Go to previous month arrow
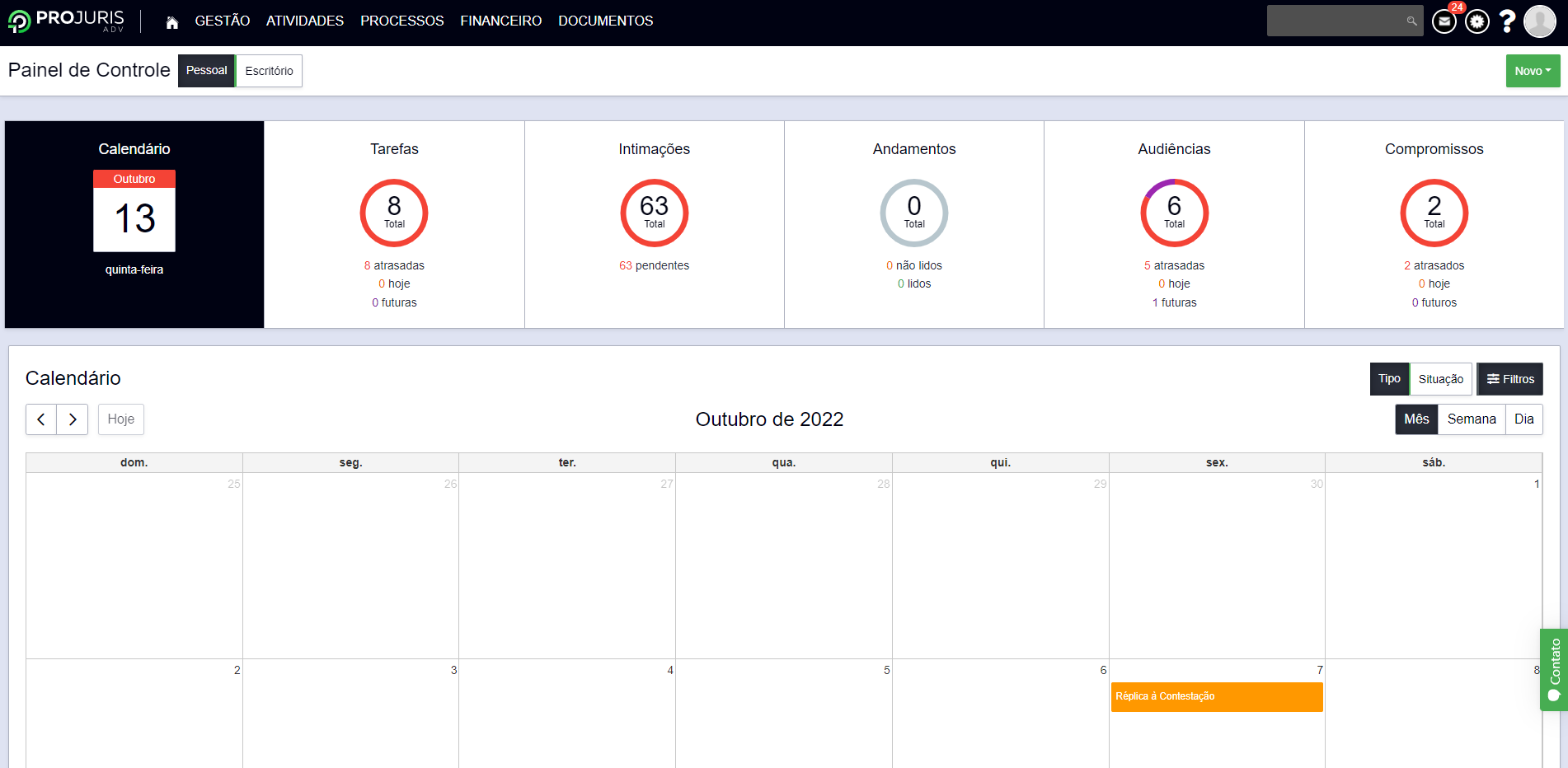Viewport: 1568px width, 768px height. coord(41,419)
